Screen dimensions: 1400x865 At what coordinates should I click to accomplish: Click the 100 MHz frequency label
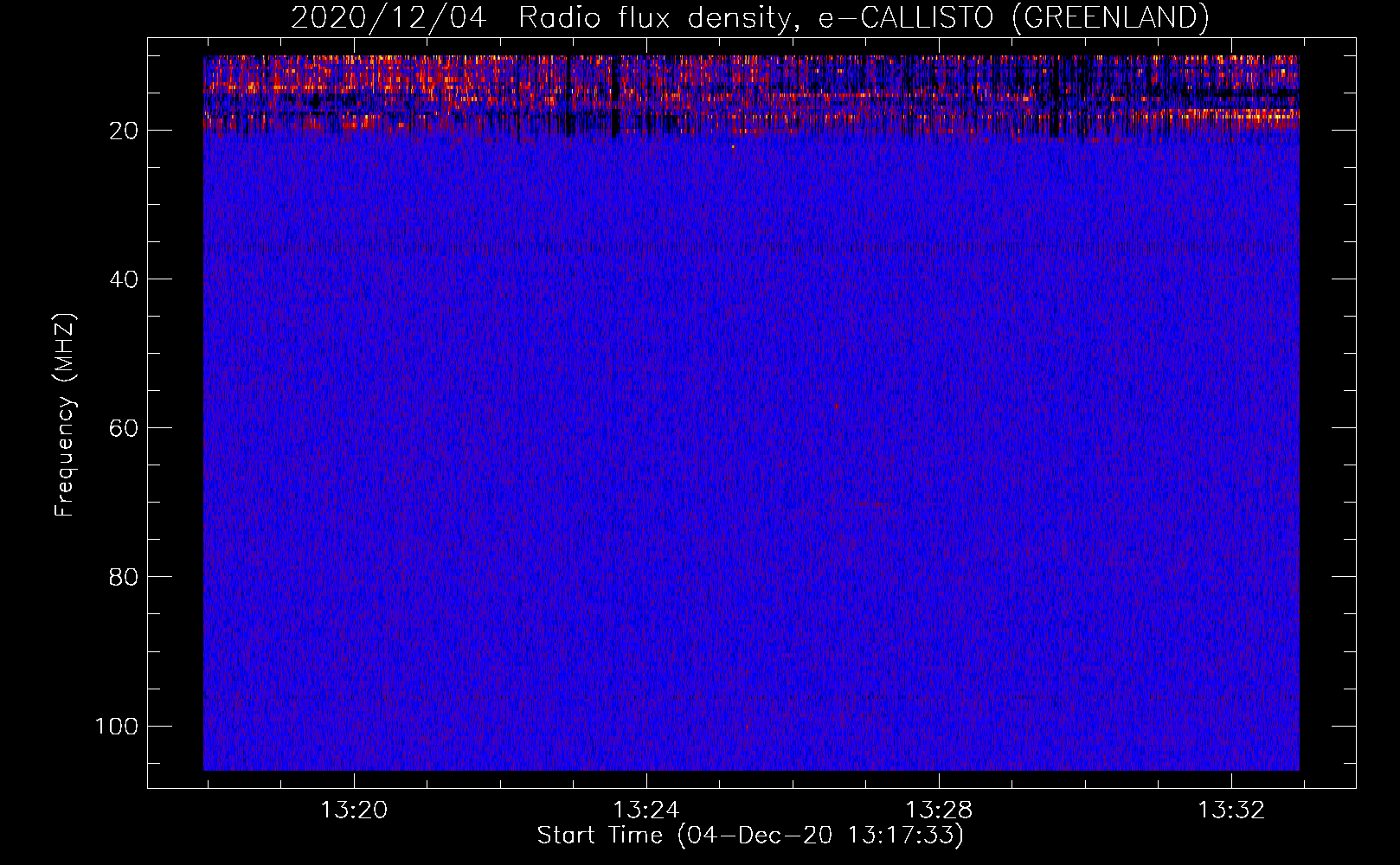click(x=117, y=726)
